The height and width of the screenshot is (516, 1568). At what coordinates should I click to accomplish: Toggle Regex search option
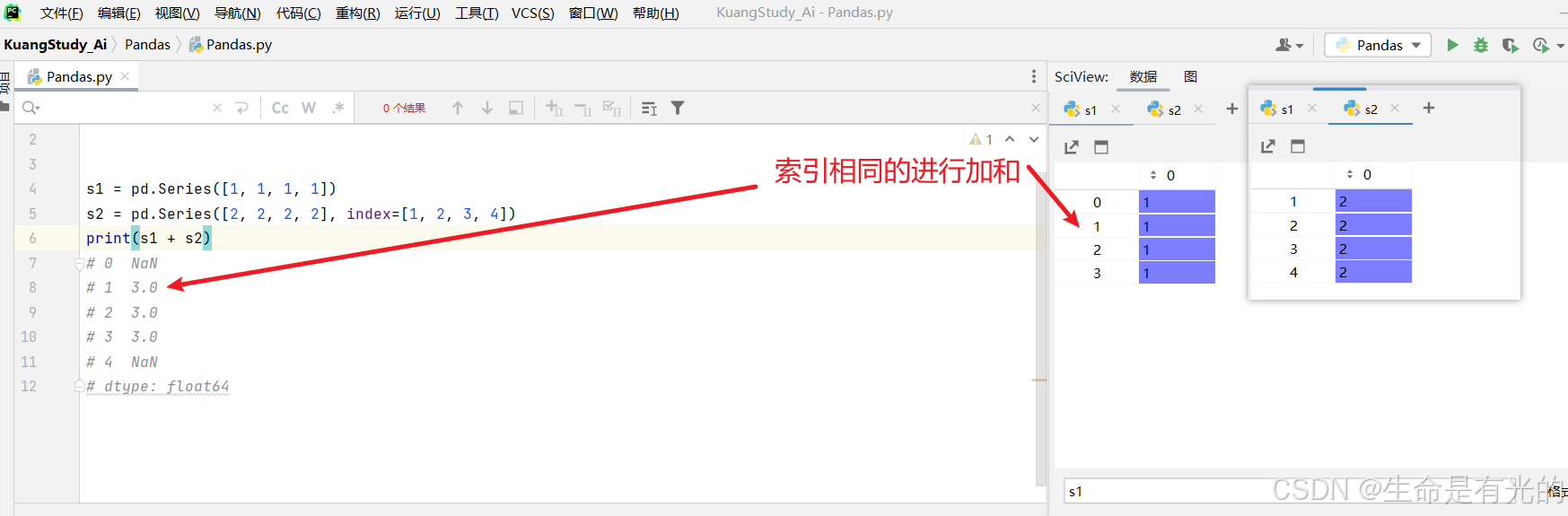(x=337, y=108)
